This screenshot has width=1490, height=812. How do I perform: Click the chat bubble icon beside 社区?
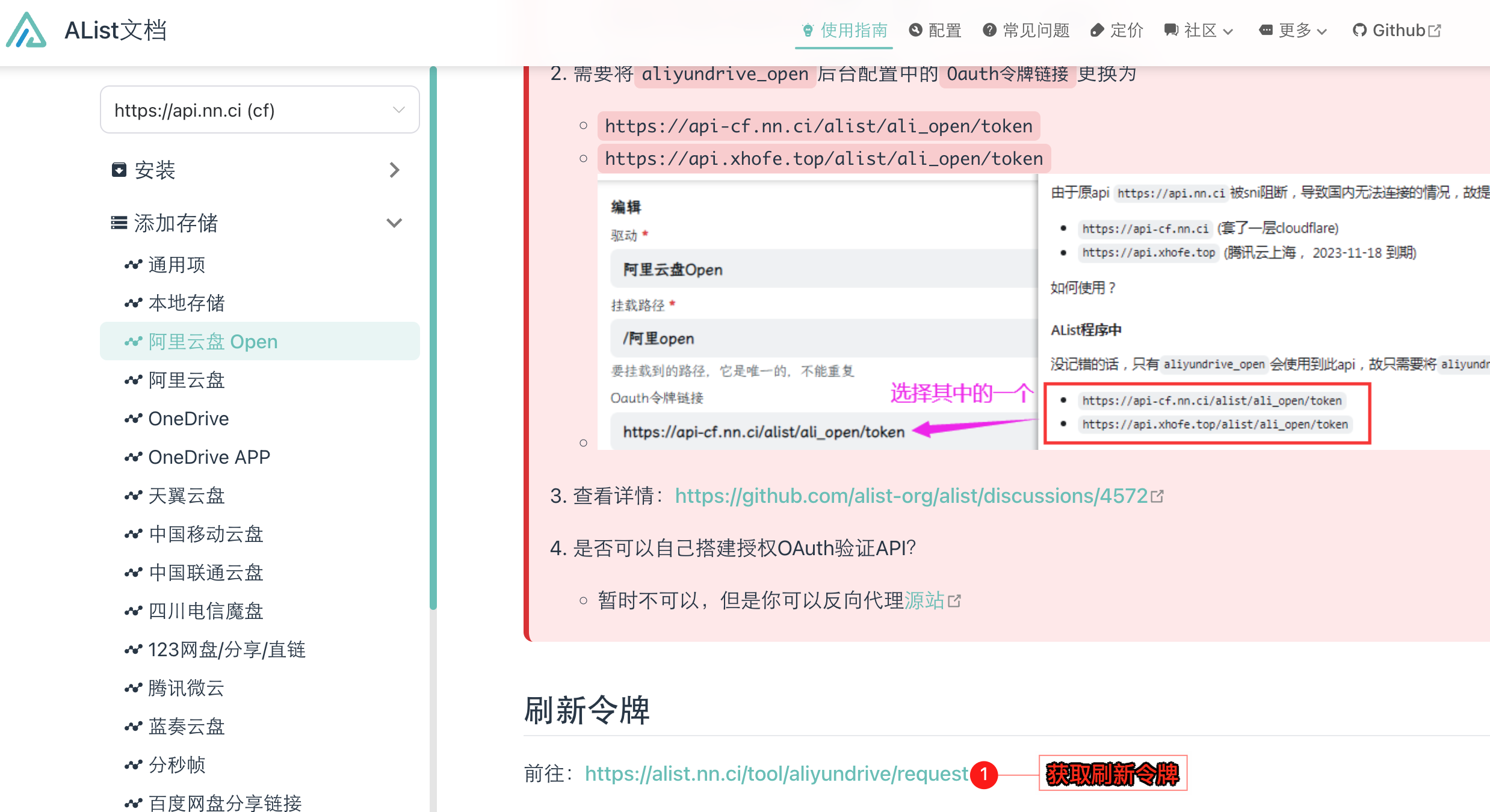[x=1170, y=30]
